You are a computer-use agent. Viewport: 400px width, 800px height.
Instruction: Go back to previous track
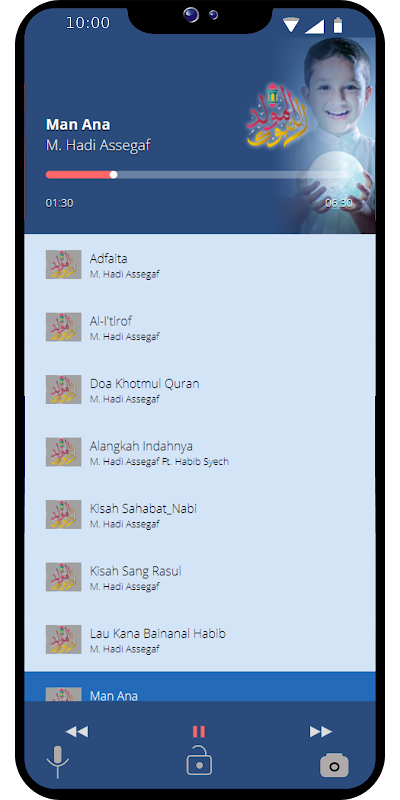tap(77, 732)
